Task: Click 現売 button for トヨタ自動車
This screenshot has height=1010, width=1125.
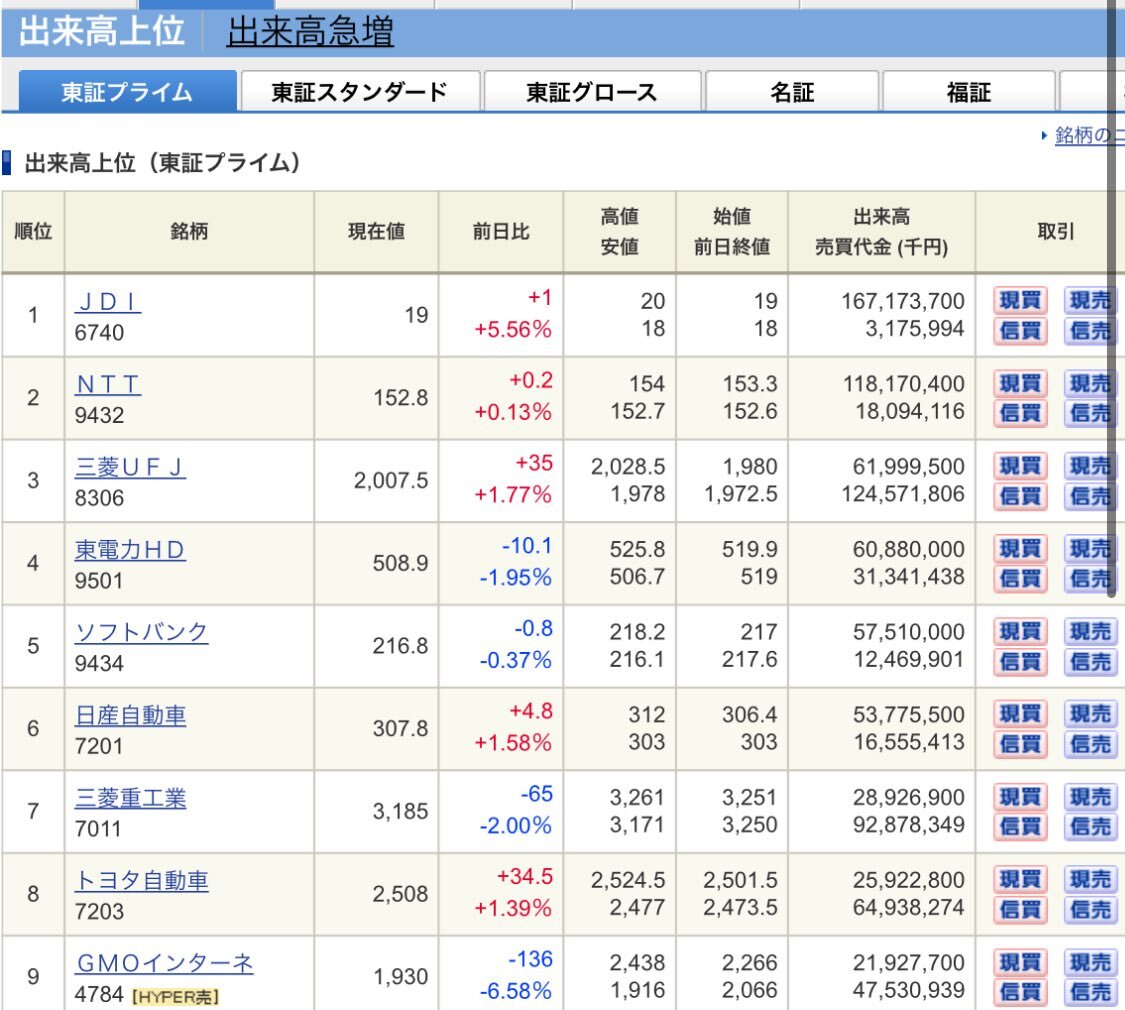Action: pos(1090,879)
